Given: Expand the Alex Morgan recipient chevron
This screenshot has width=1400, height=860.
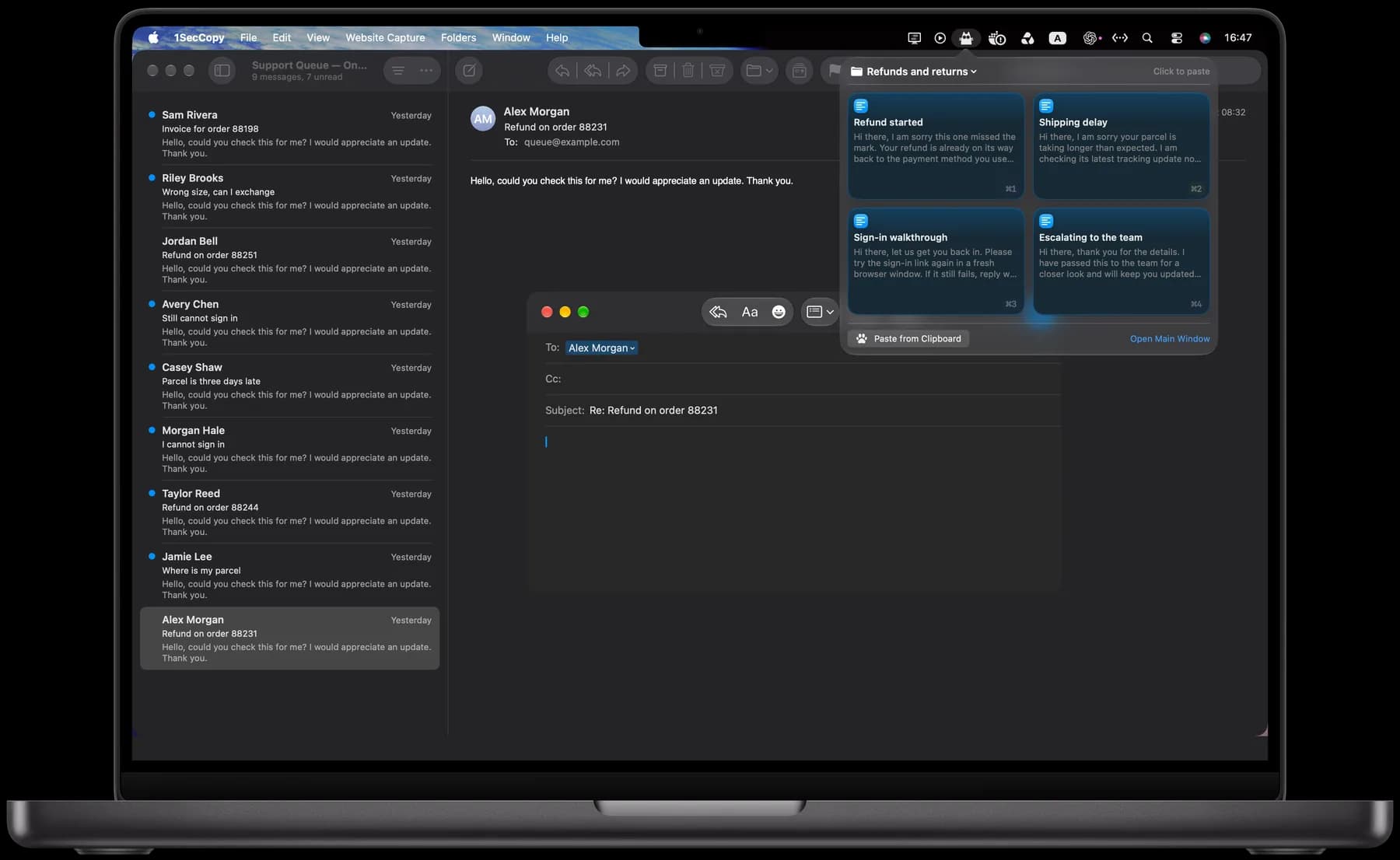Looking at the screenshot, I should pyautogui.click(x=632, y=348).
